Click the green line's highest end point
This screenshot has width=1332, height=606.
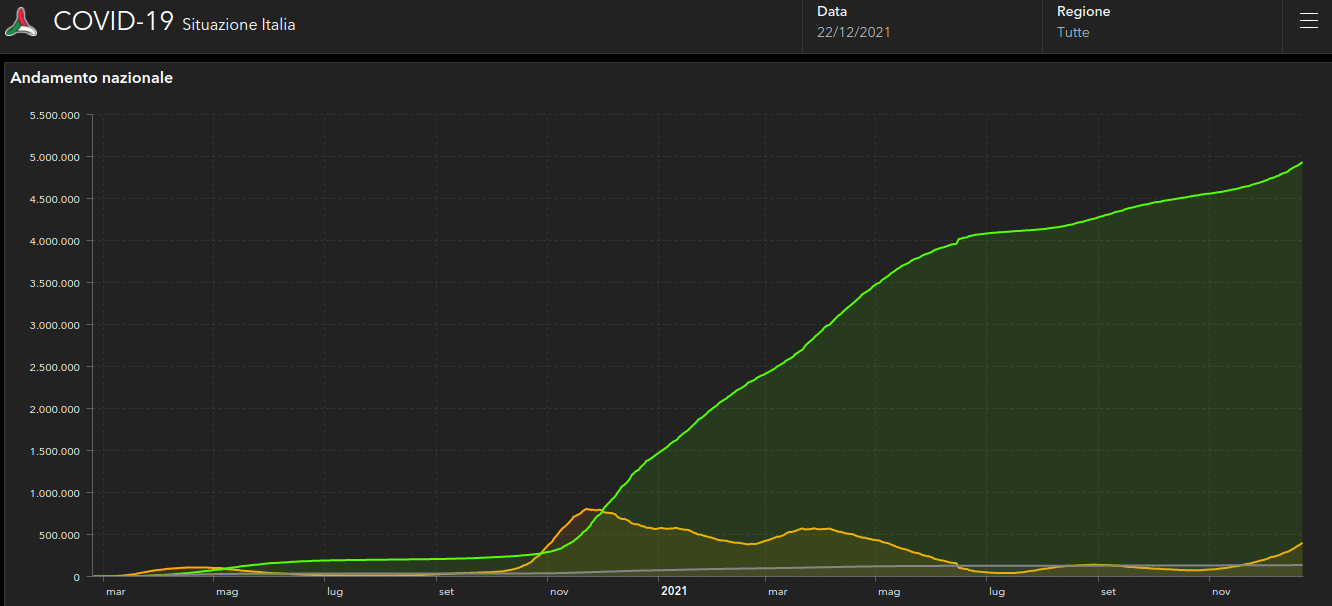(x=1302, y=162)
